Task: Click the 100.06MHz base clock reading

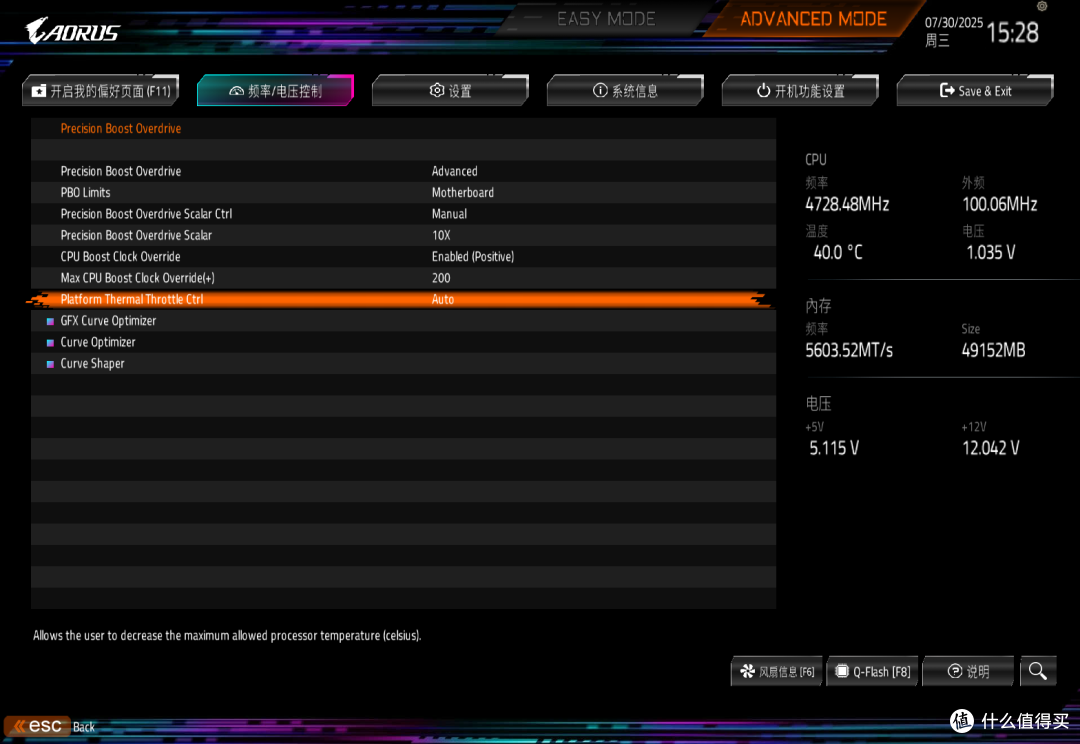Action: point(999,204)
